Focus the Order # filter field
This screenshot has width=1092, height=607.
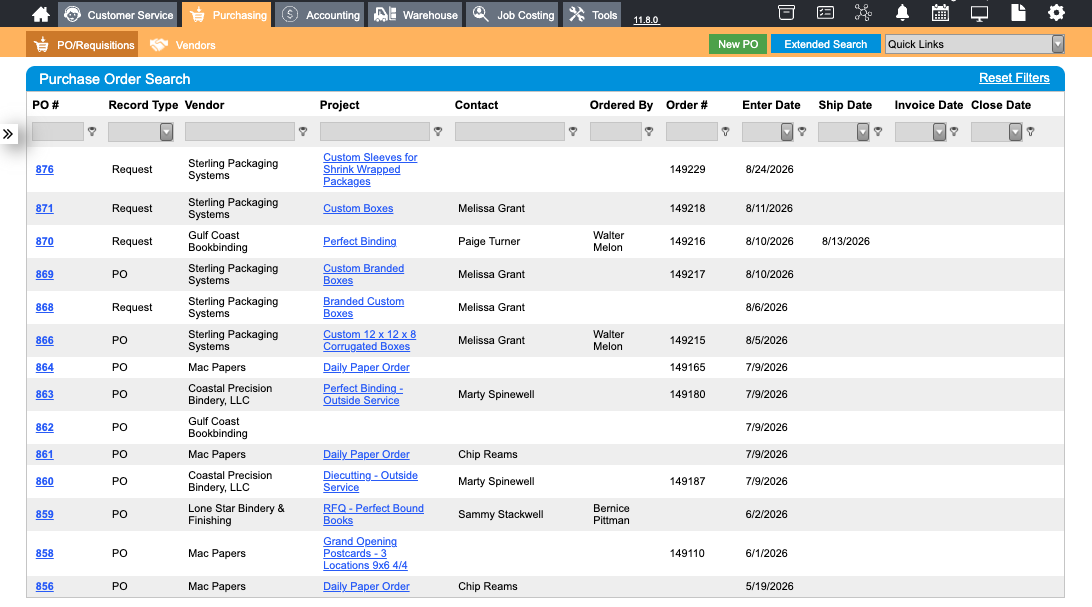pyautogui.click(x=692, y=132)
